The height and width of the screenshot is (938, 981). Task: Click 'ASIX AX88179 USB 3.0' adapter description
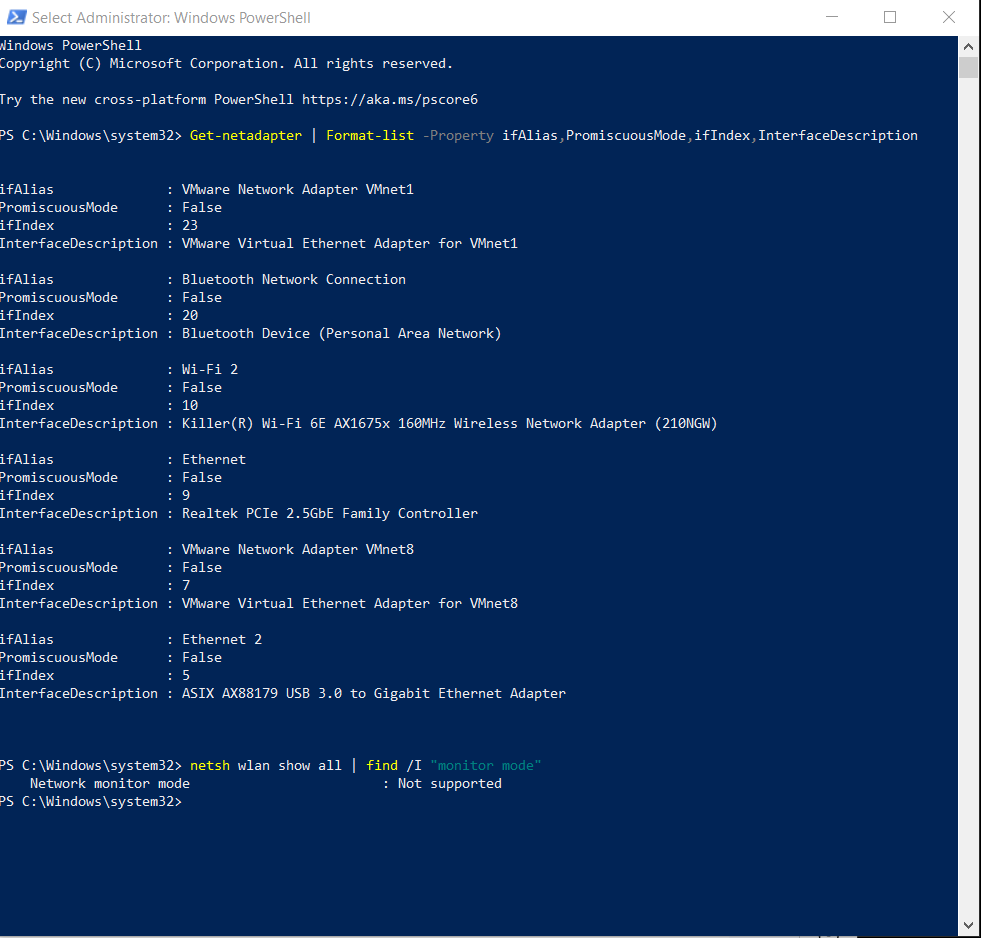tap(374, 693)
